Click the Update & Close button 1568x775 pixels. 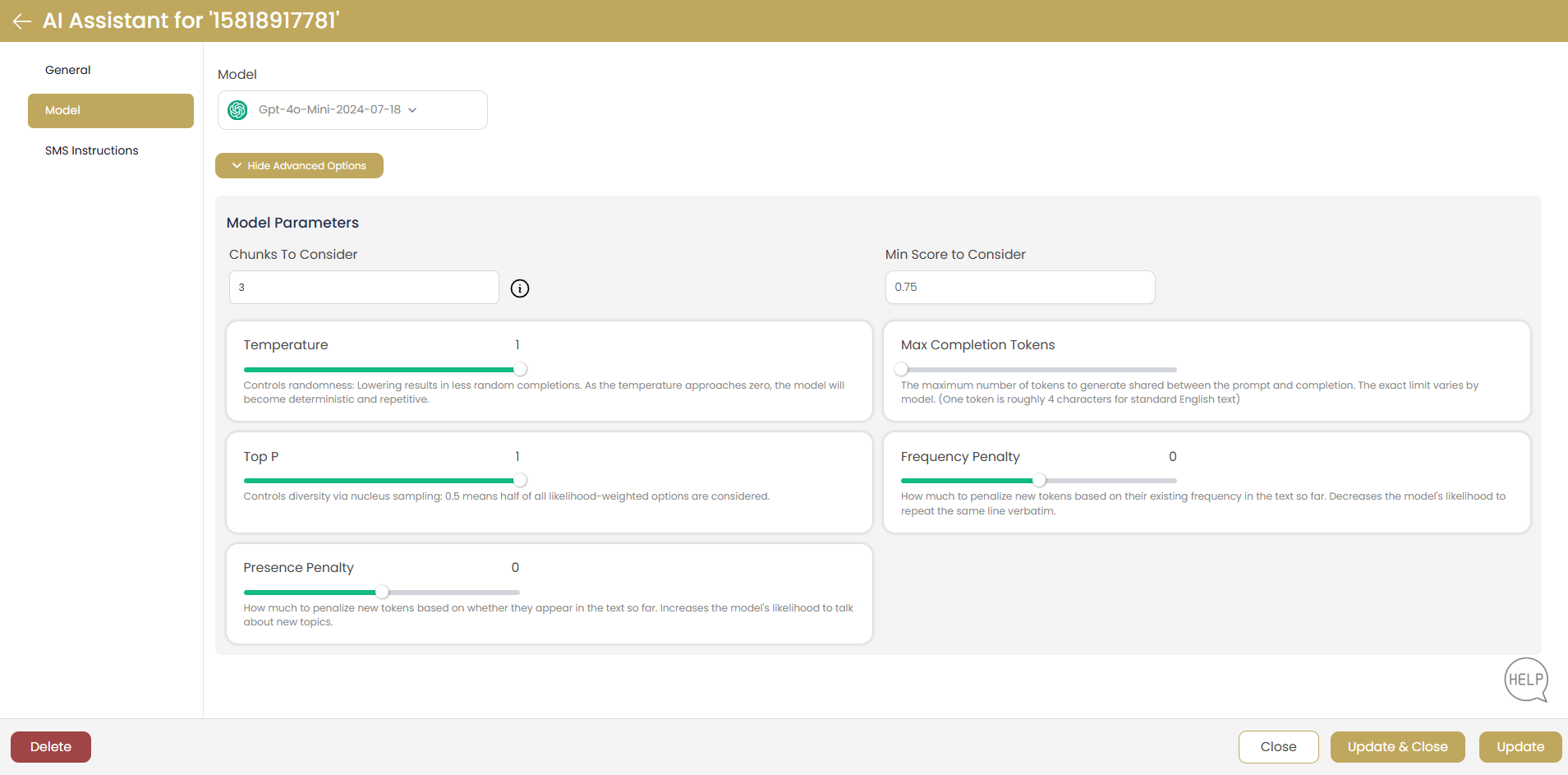tap(1397, 746)
